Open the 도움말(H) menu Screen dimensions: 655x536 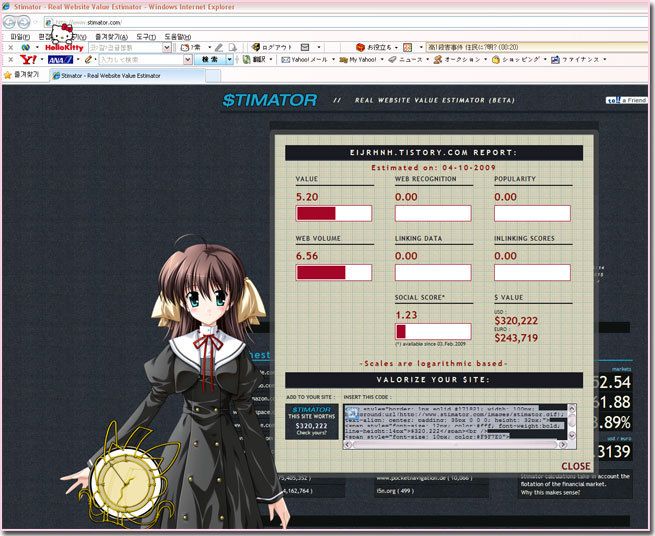(178, 37)
